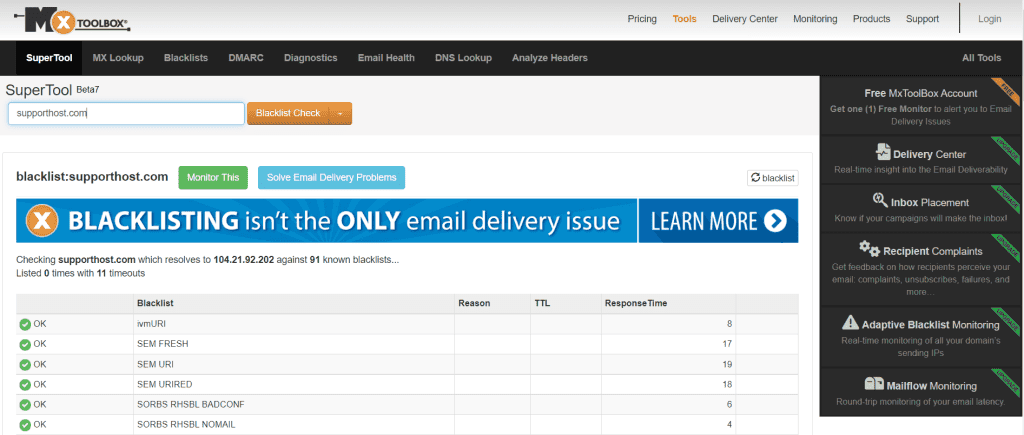Sort by the Reason column header
Screen dimensions: 1024x435
tap(474, 304)
